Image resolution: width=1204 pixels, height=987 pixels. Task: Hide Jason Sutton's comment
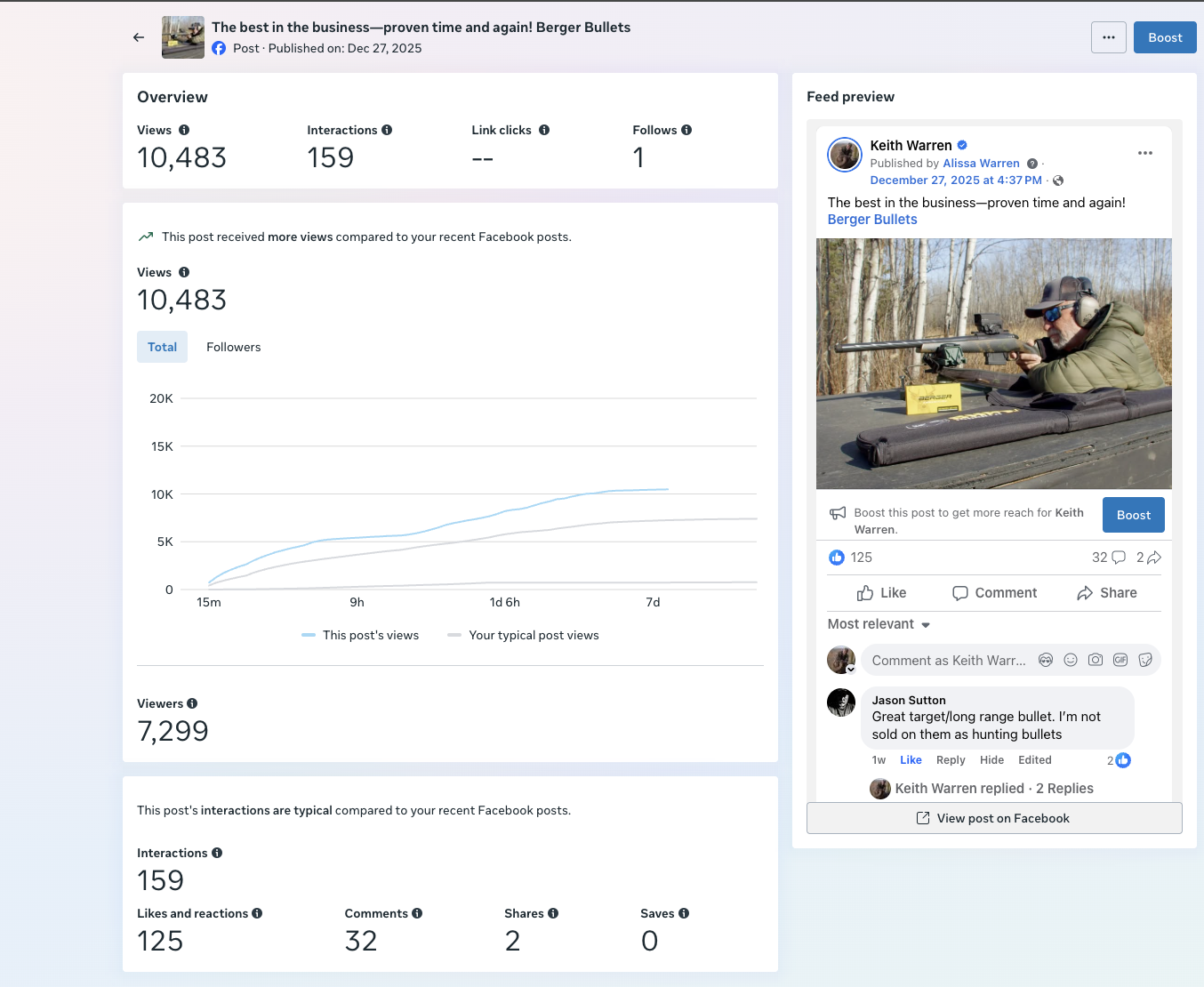point(991,760)
